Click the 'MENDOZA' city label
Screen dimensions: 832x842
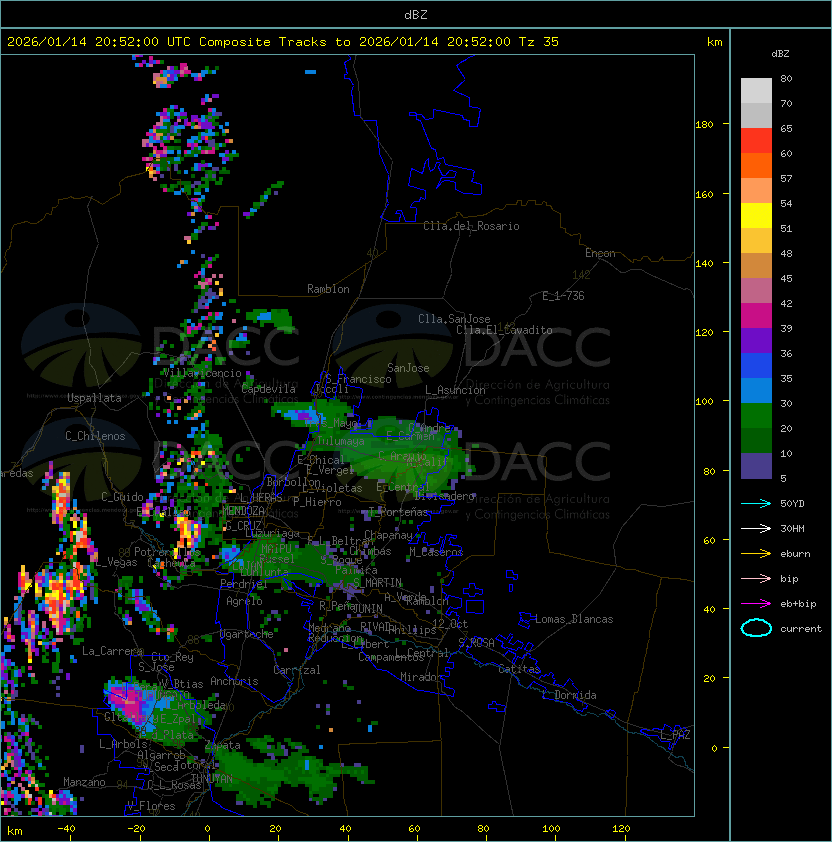click(243, 510)
